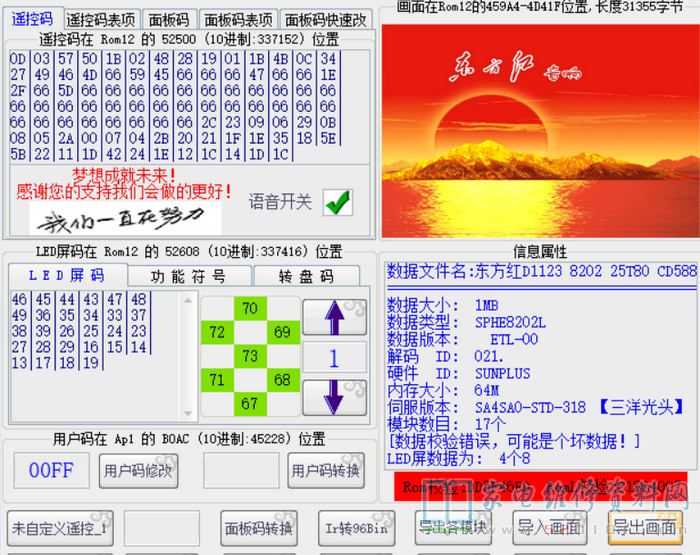This screenshot has height=555, width=700.
Task: Click the 内存大小 64M line
Action: [443, 390]
